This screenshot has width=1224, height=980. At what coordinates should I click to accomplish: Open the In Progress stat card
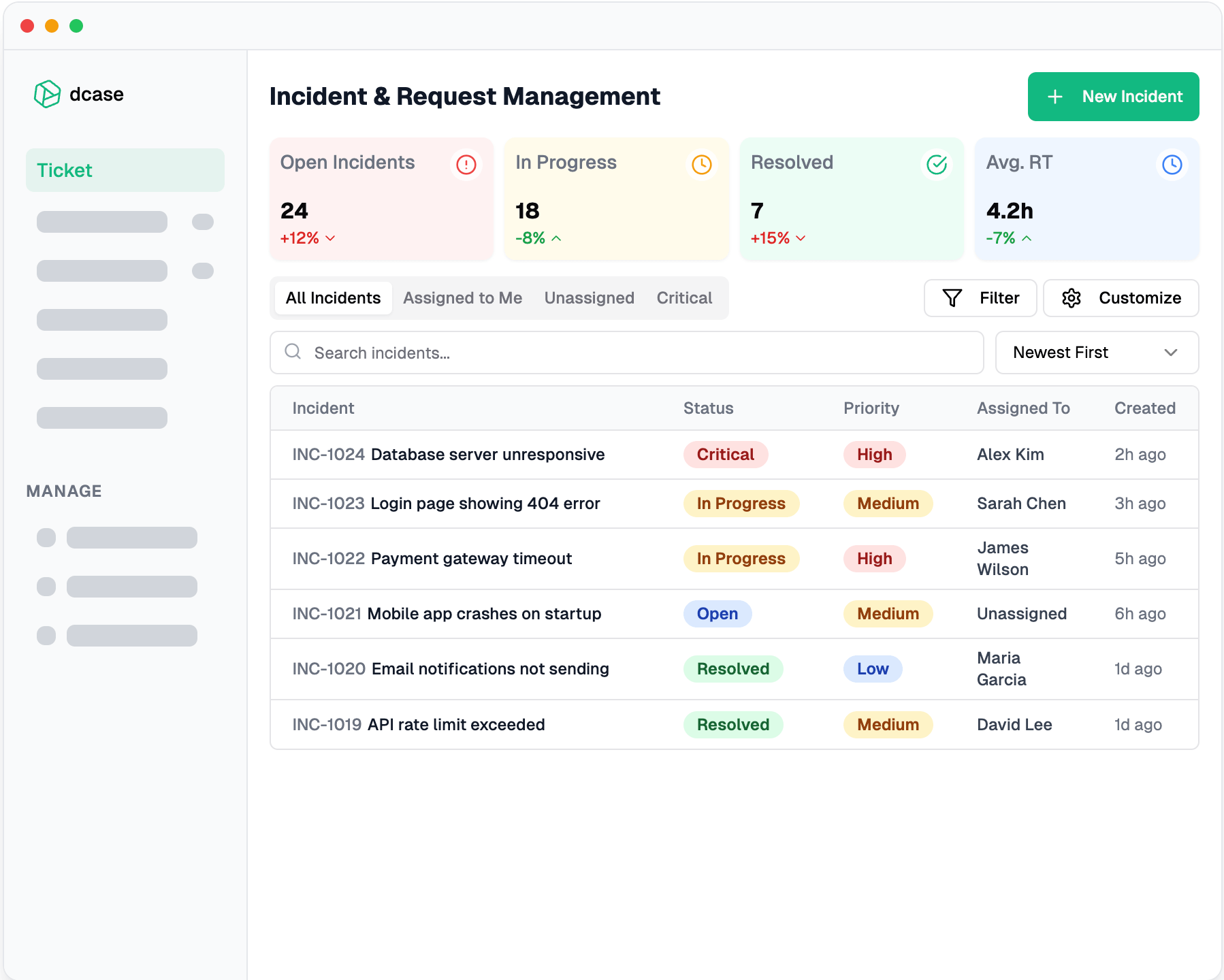617,199
